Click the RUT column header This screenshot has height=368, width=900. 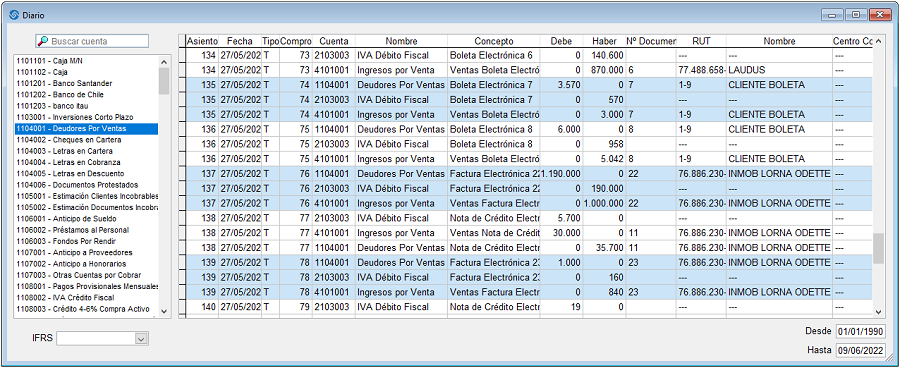(x=701, y=41)
